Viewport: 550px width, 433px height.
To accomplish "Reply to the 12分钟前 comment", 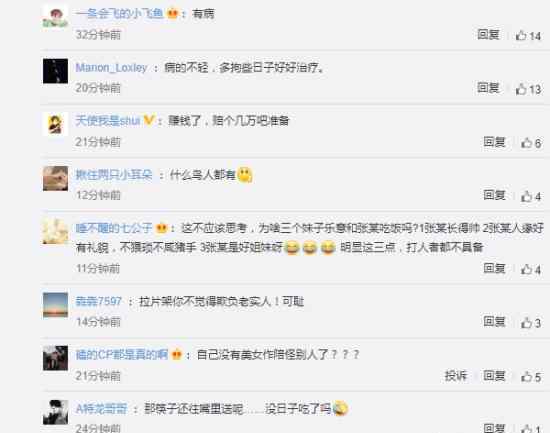I will coord(494,195).
